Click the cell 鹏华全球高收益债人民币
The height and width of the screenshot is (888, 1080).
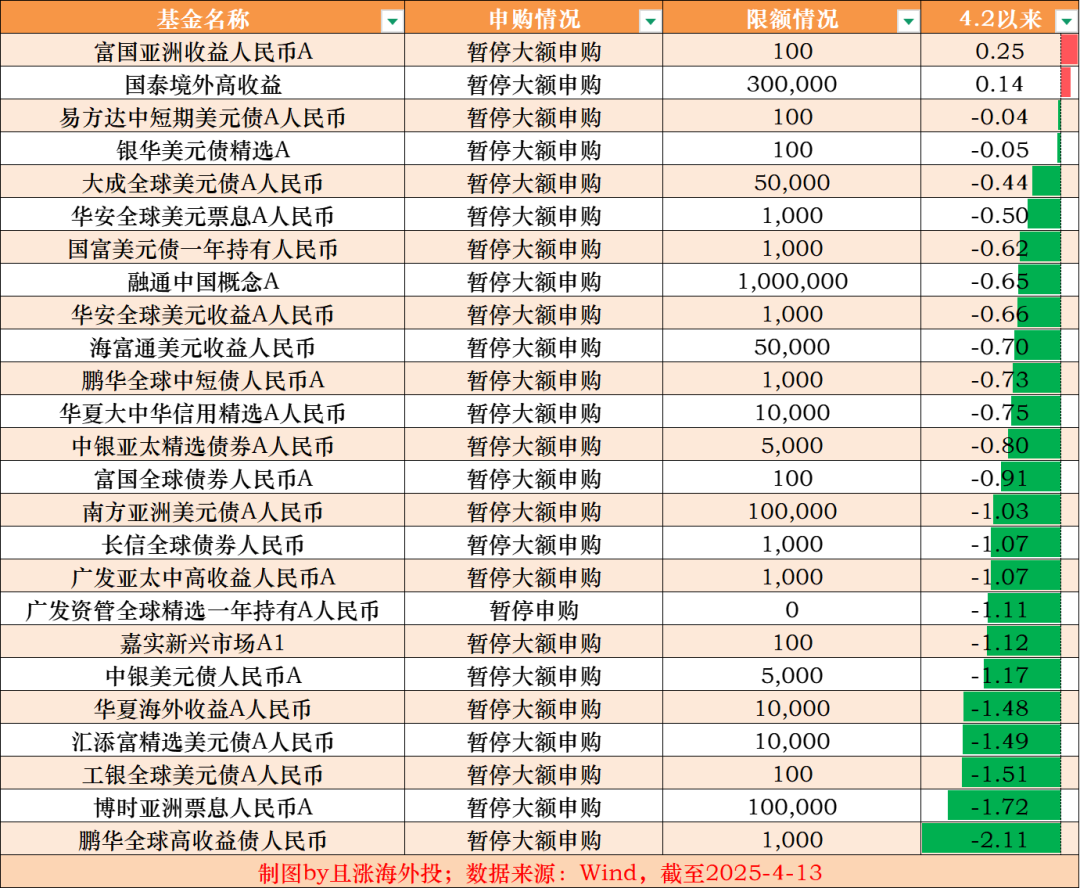coord(202,840)
